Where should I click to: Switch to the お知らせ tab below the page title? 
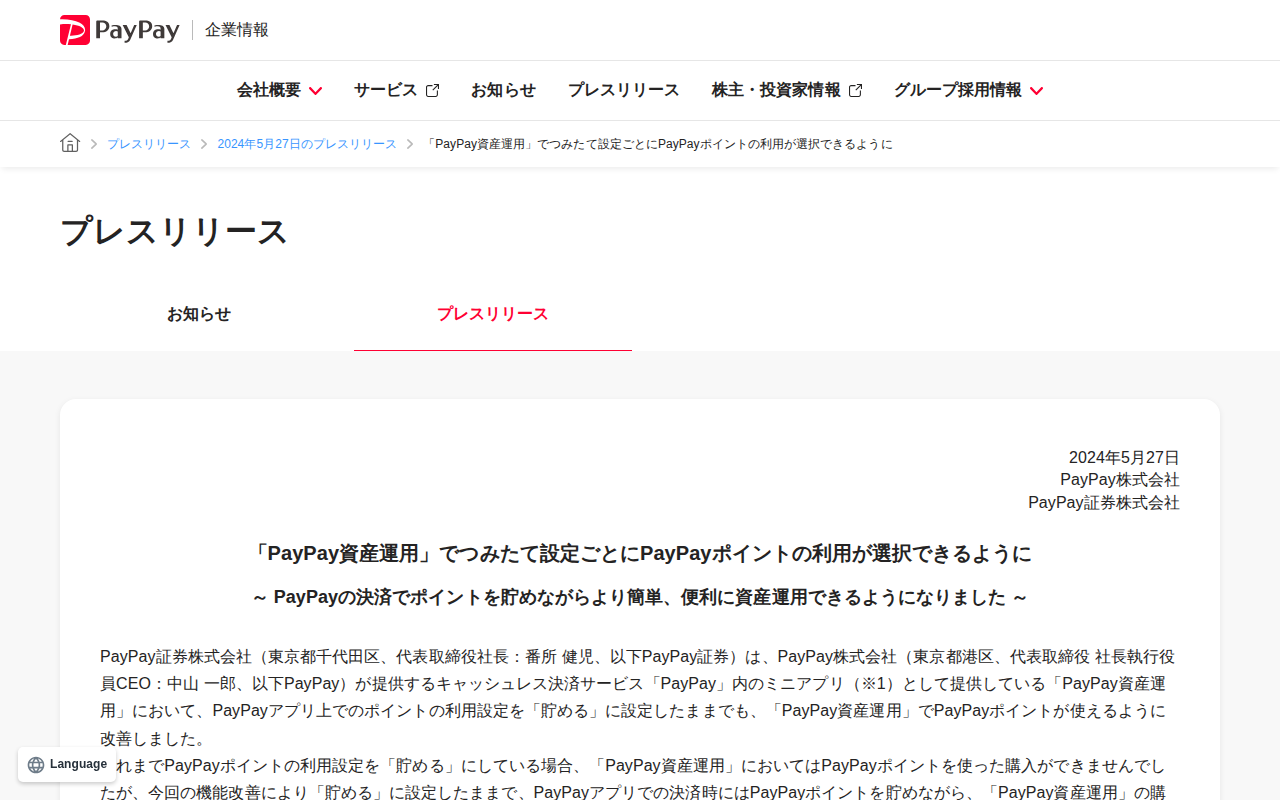(x=199, y=314)
